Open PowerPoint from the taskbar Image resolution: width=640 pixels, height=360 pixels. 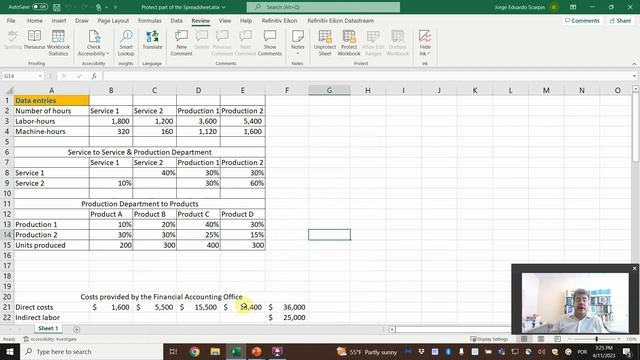(256, 351)
